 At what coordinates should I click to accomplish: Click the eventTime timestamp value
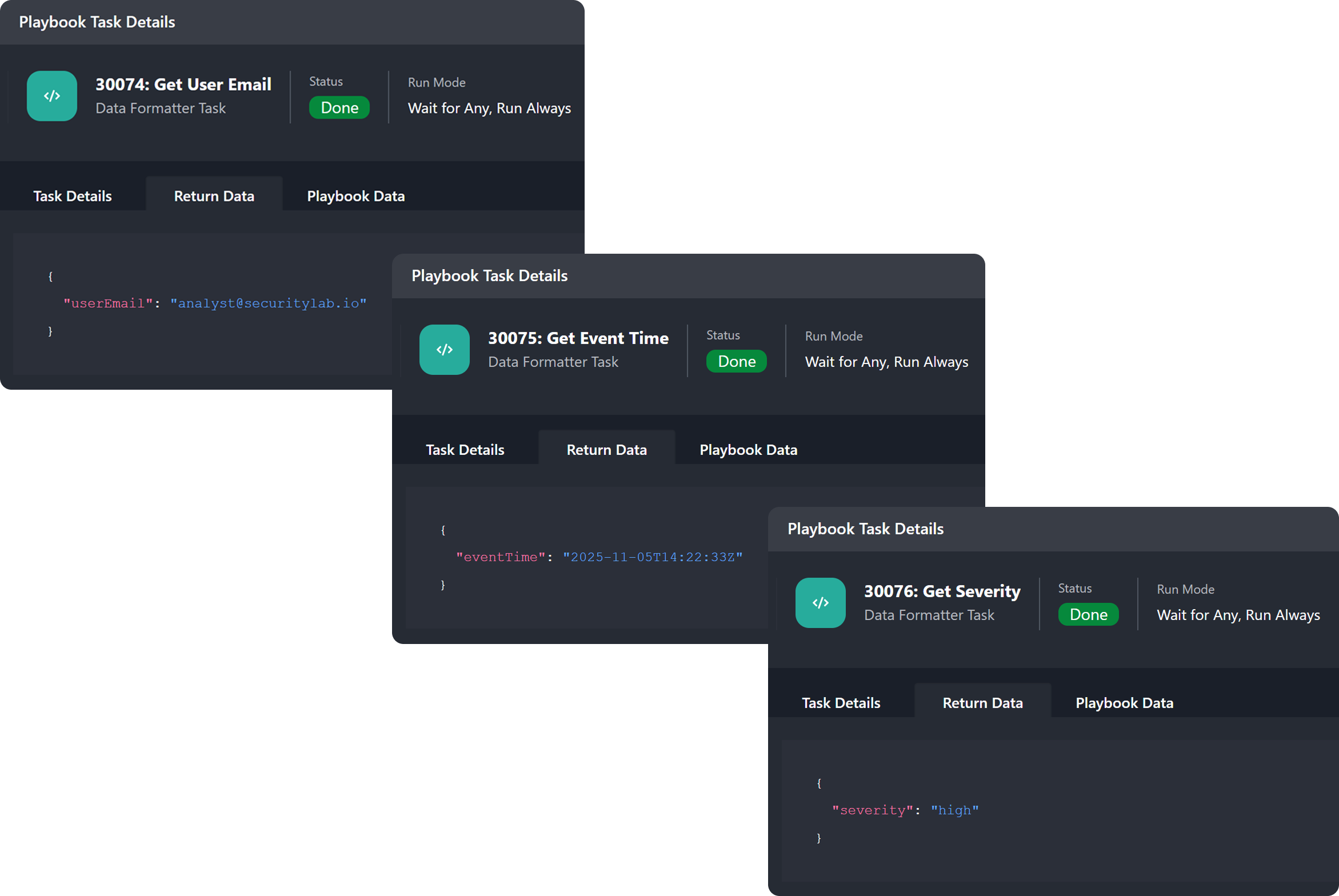[652, 557]
